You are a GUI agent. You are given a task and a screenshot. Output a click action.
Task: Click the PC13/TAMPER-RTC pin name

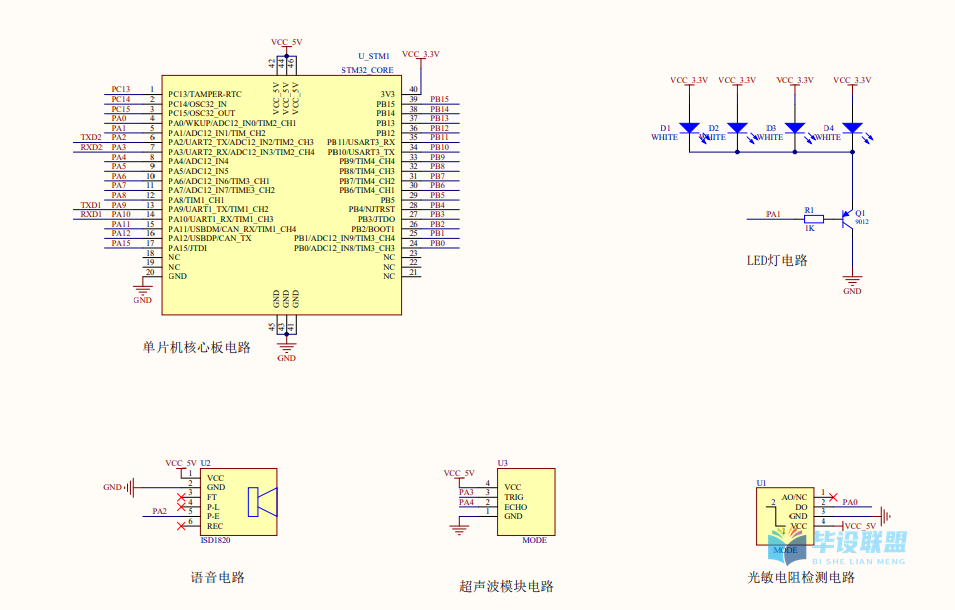click(205, 94)
